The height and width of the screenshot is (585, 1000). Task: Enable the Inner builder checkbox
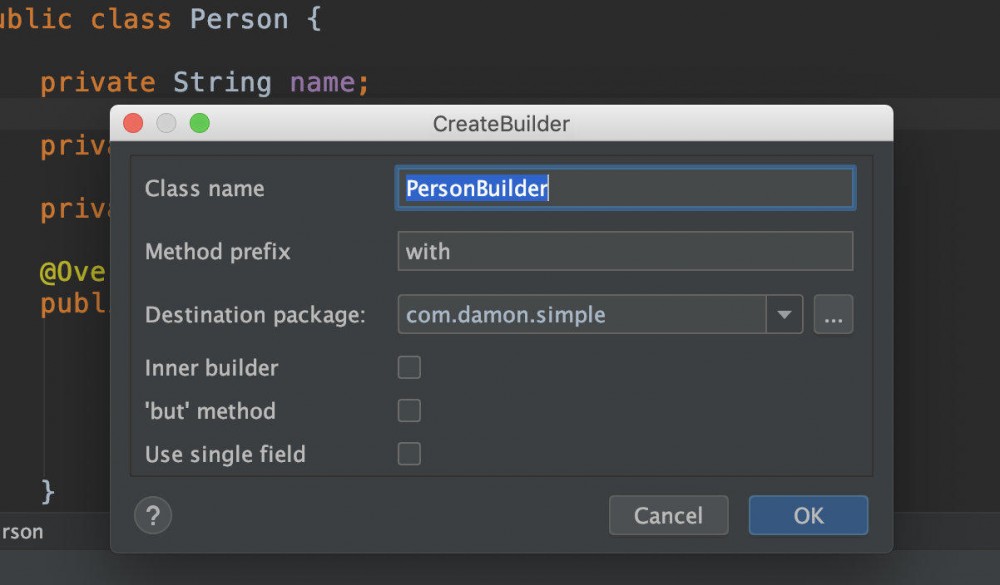(409, 368)
